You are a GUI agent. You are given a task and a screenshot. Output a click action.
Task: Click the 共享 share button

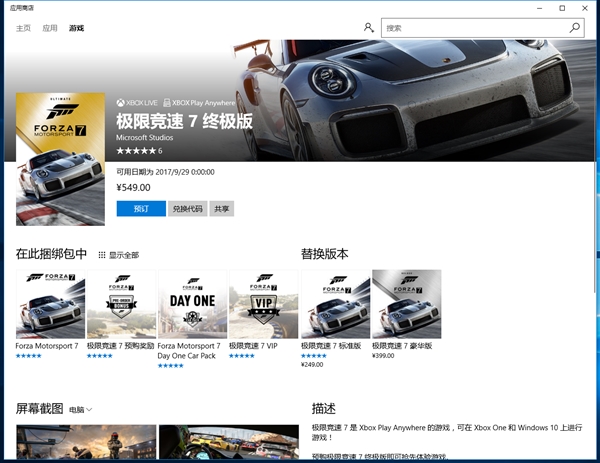(x=221, y=209)
